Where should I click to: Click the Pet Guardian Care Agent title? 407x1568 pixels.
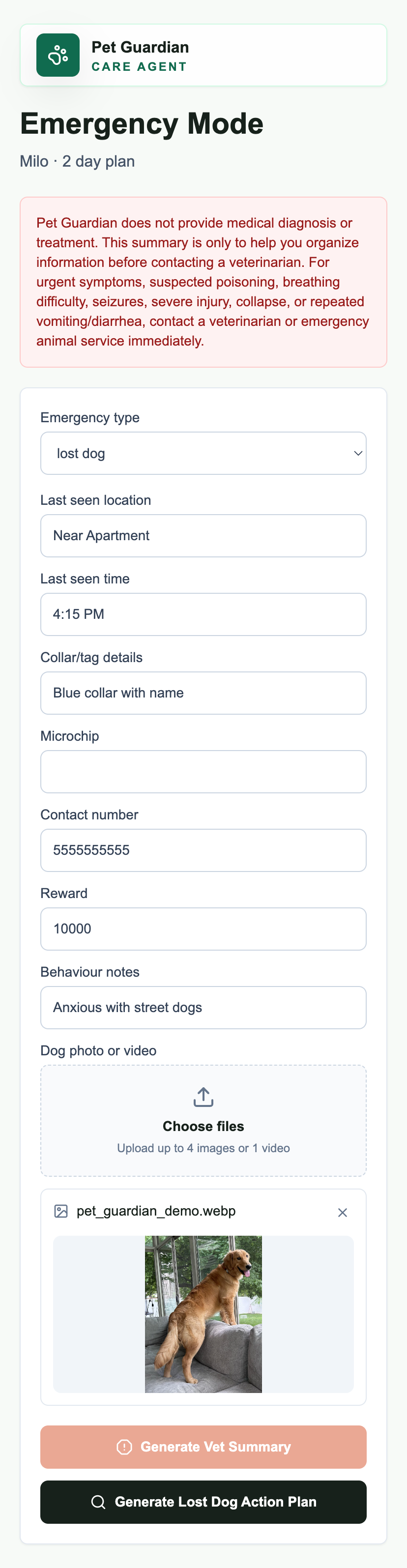(x=140, y=56)
